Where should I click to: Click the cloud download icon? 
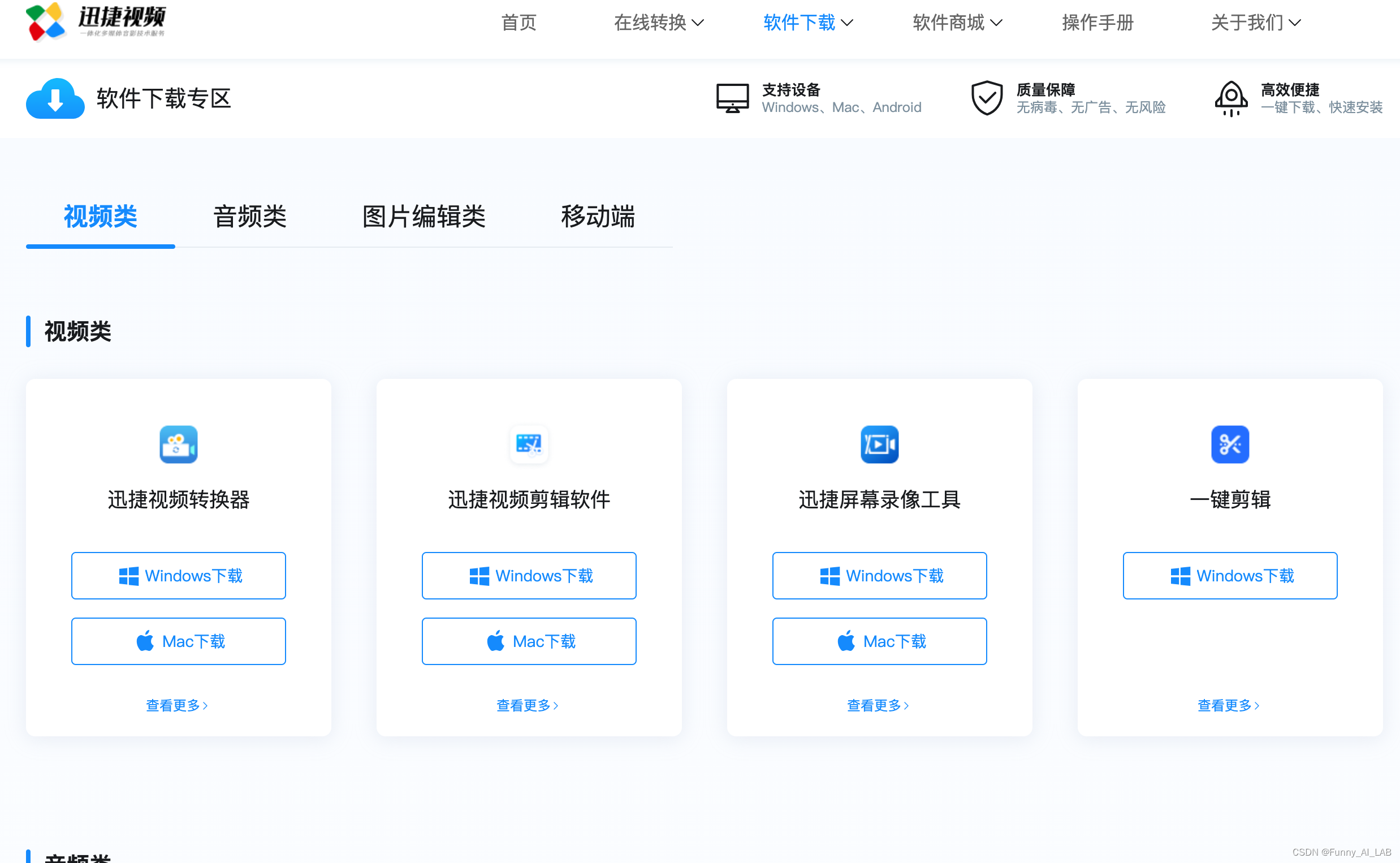(55, 99)
